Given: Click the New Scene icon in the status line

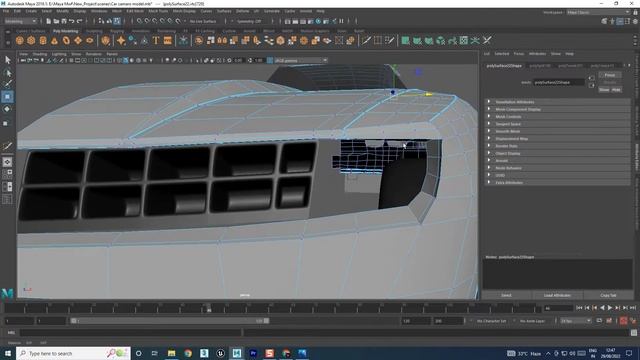Looking at the screenshot, I should click(x=49, y=21).
